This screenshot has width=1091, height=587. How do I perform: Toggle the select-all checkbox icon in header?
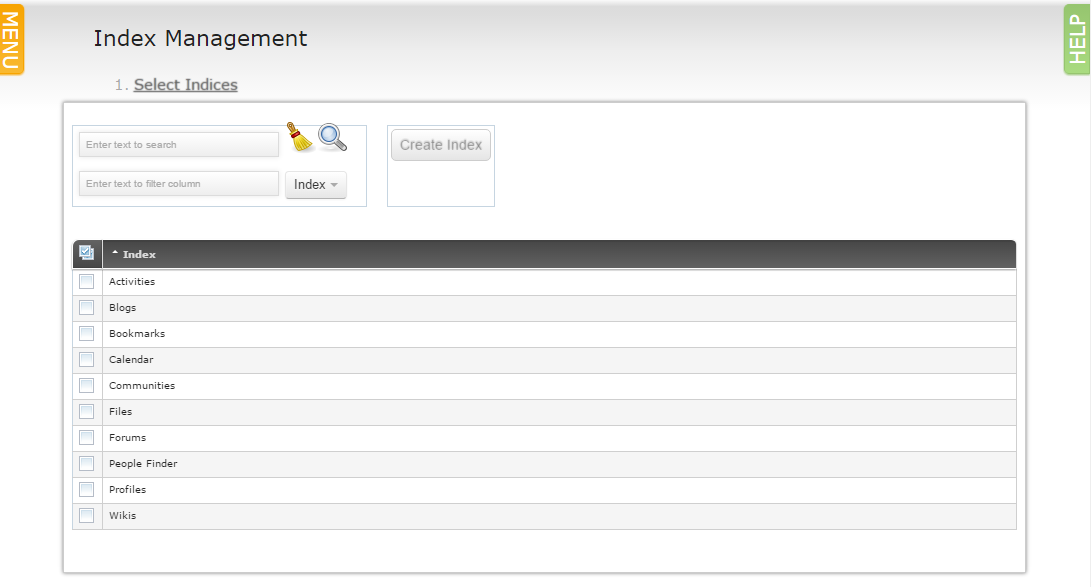[86, 253]
